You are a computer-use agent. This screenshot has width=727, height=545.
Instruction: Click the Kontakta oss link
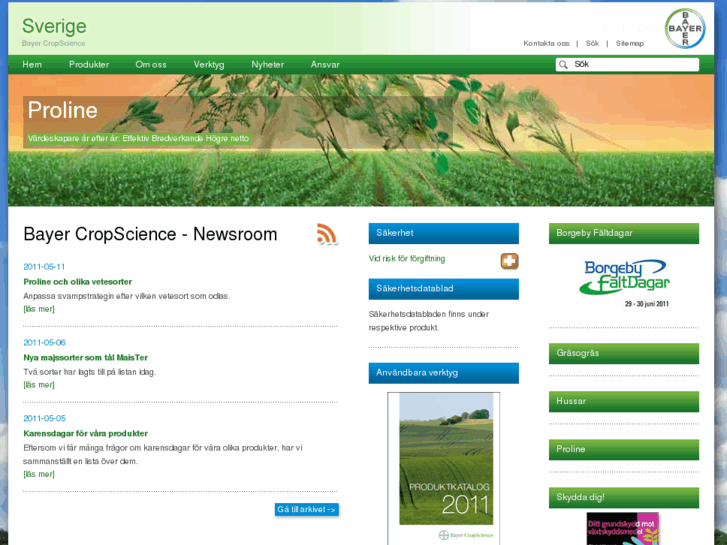point(546,43)
